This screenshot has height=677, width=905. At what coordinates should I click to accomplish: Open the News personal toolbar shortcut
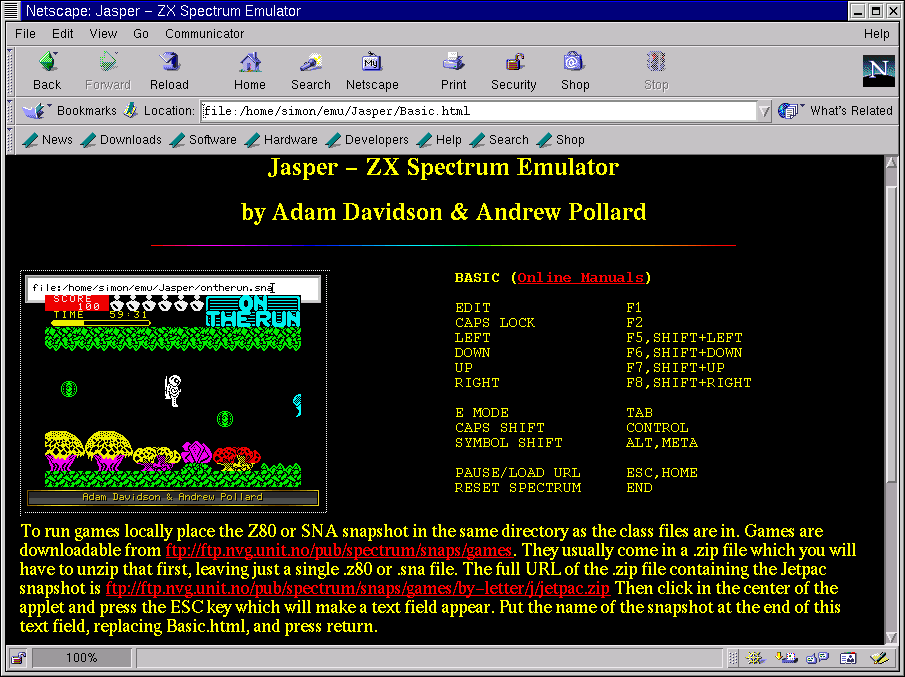click(x=47, y=140)
